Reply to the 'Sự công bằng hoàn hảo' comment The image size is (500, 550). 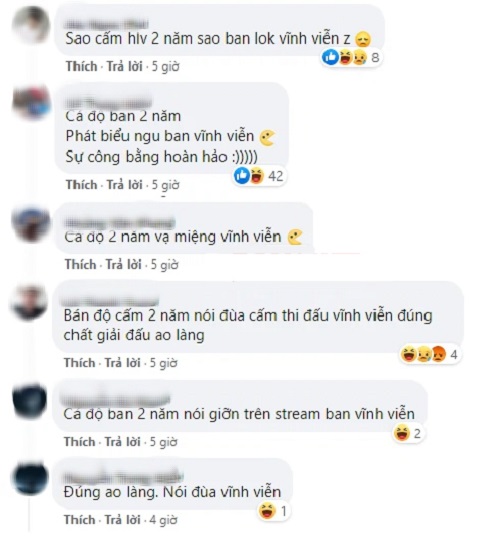(x=124, y=185)
